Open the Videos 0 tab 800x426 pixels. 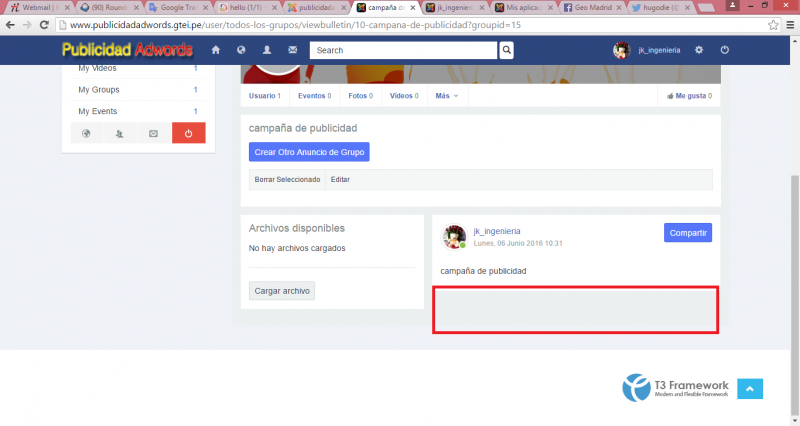404,96
